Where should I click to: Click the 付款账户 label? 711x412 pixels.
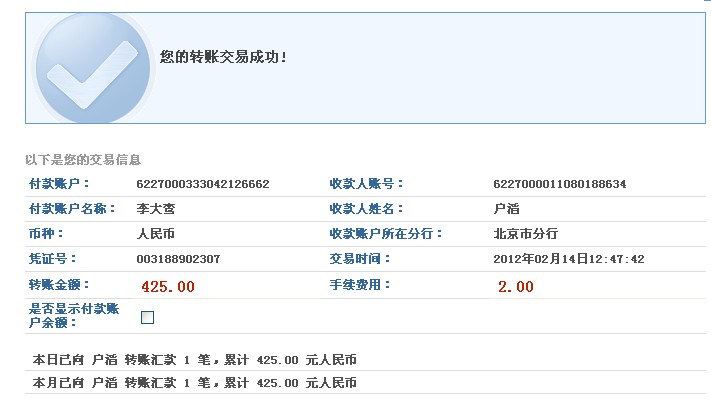(x=59, y=184)
